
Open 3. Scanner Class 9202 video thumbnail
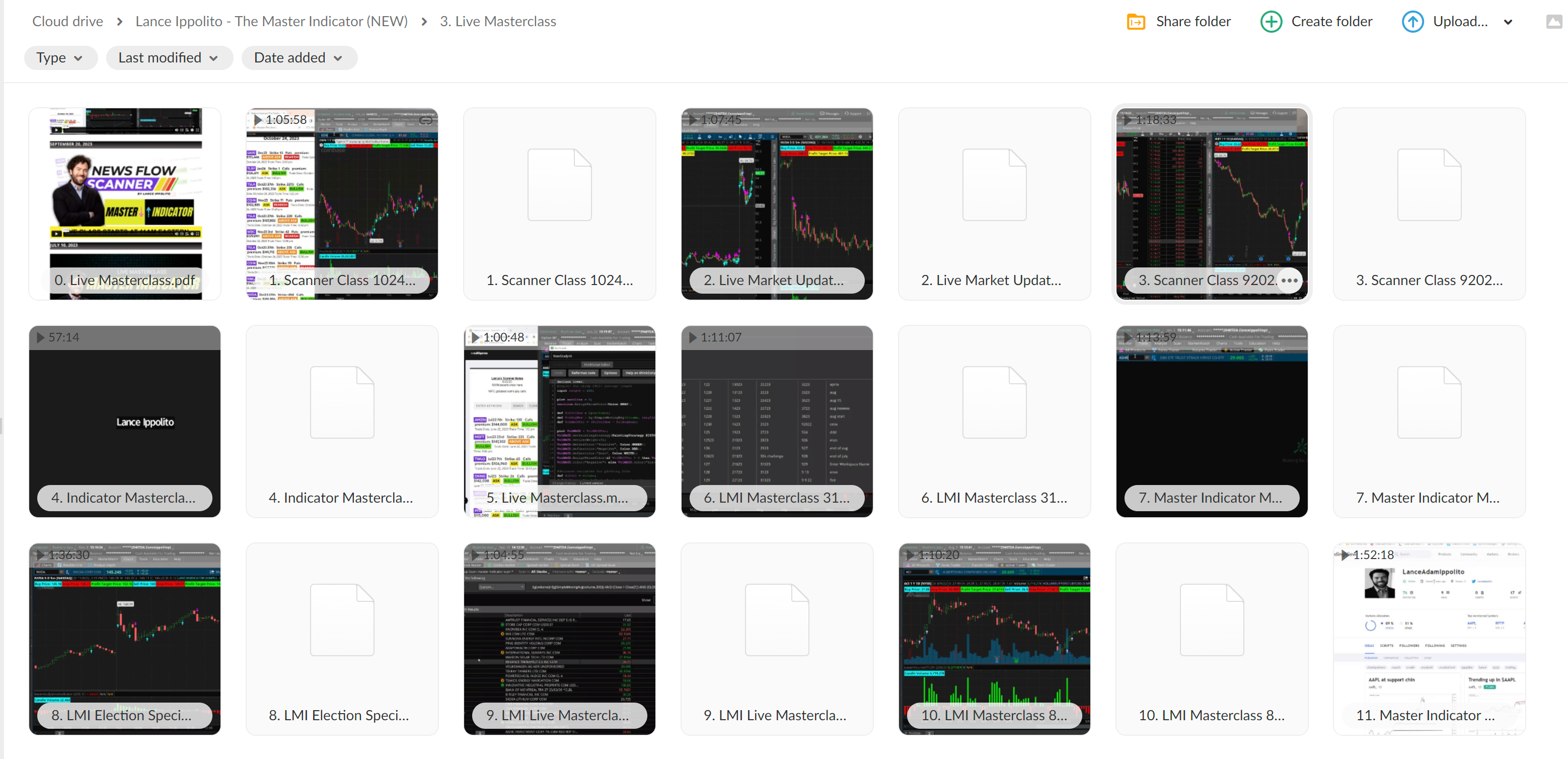click(x=1211, y=204)
